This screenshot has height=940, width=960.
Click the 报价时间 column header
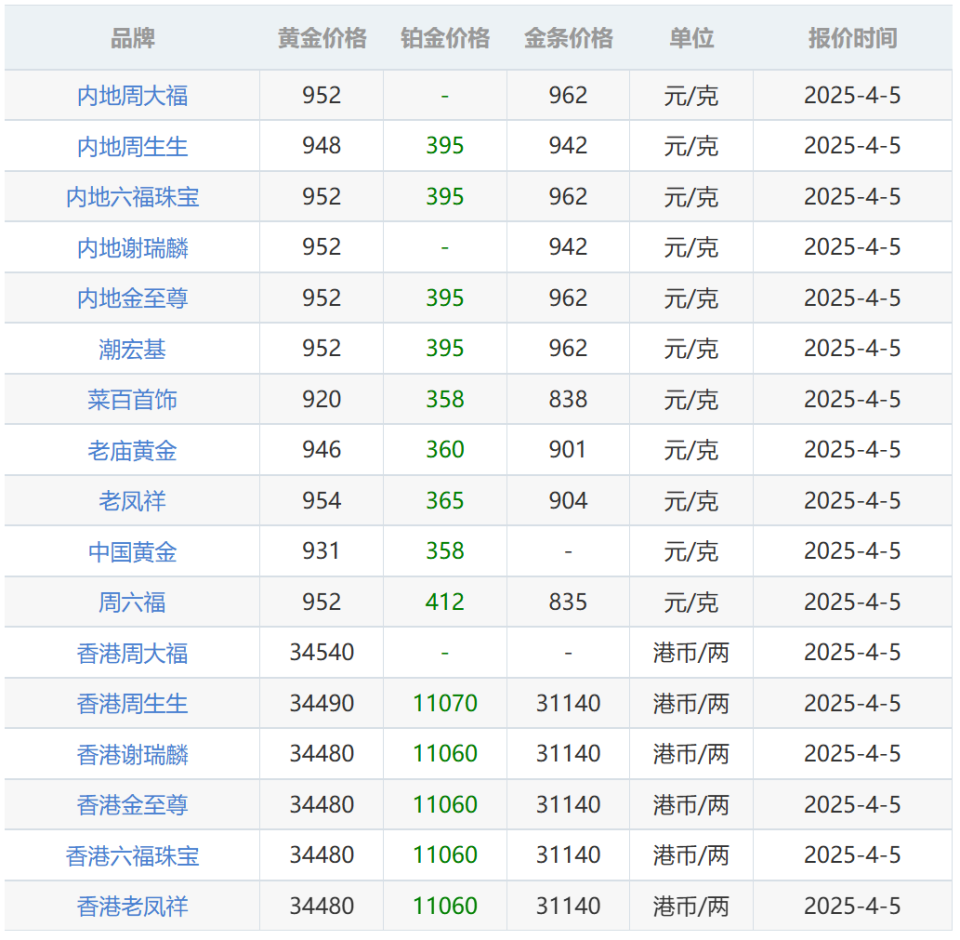tap(852, 39)
